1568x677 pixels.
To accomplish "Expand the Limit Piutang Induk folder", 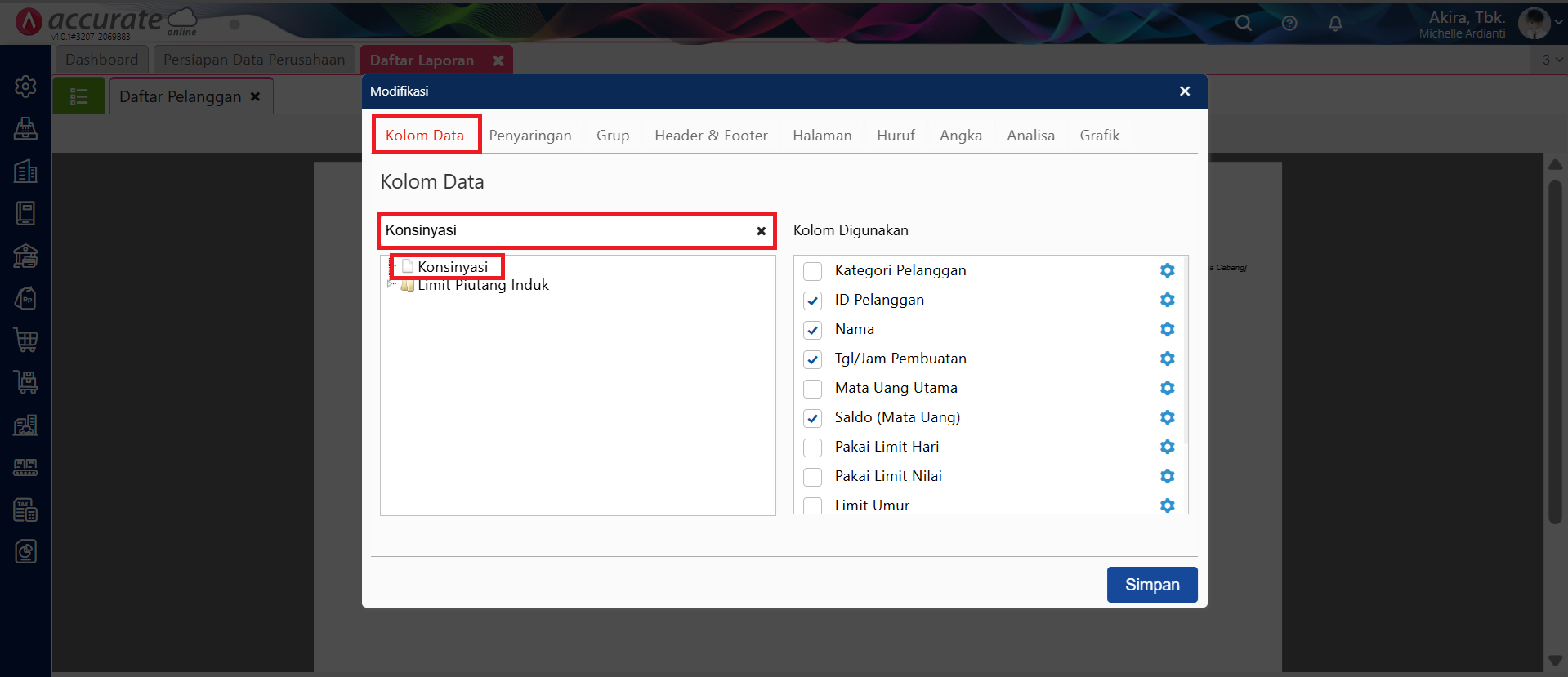I will [390, 284].
